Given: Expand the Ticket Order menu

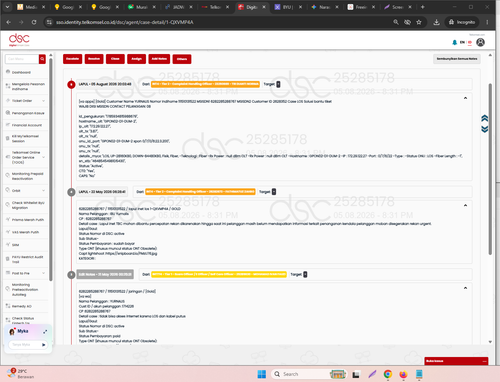Looking at the screenshot, I should click(25, 100).
